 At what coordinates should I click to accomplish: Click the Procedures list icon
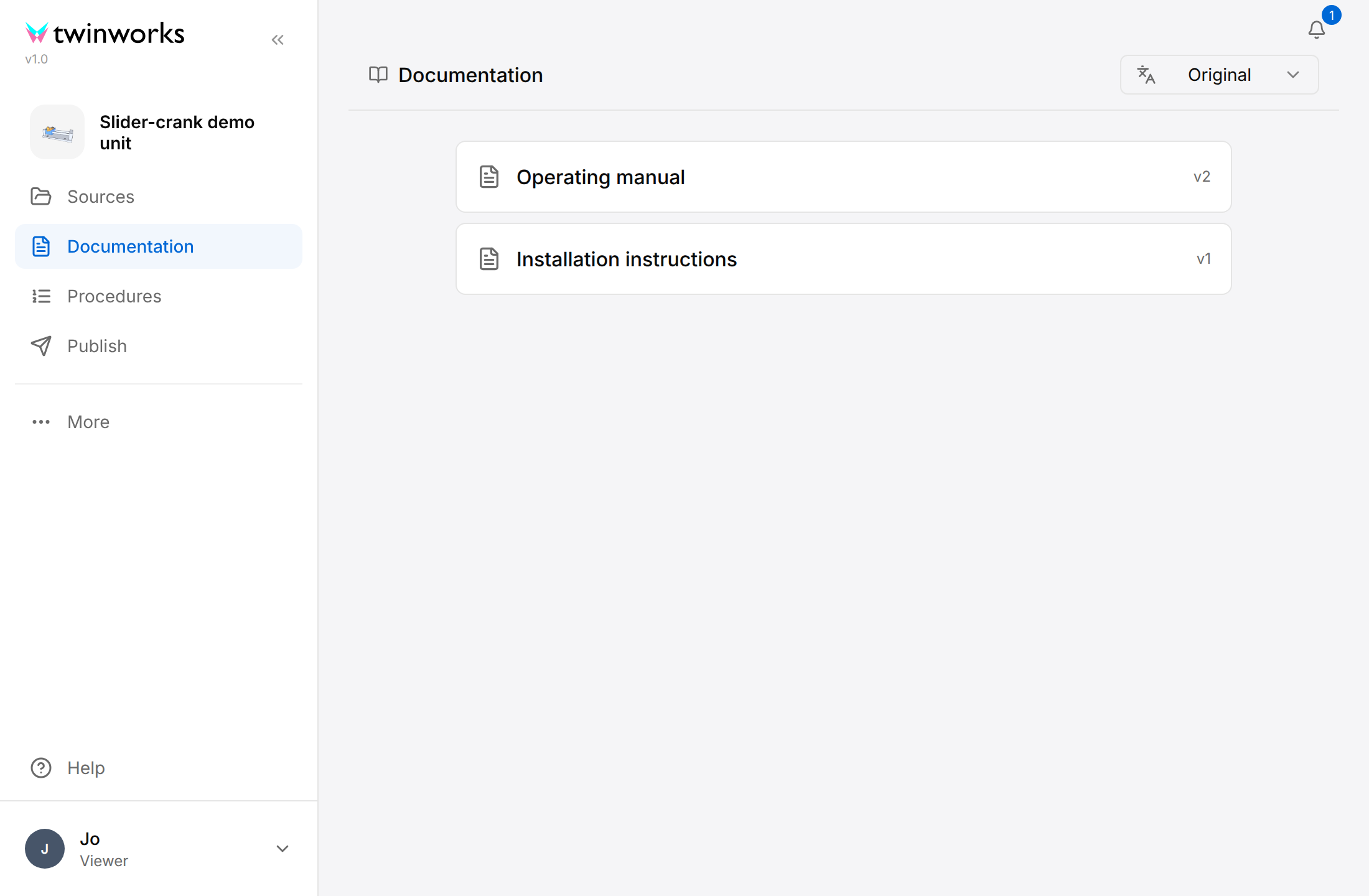pos(41,296)
